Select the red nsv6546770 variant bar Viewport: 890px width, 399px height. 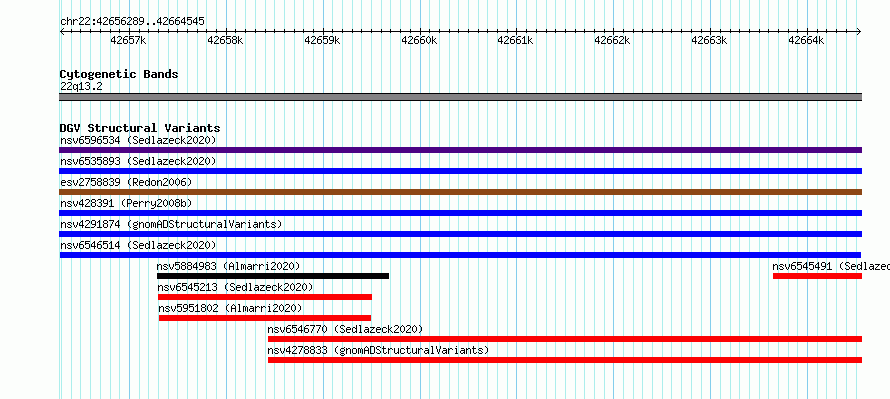[565, 339]
